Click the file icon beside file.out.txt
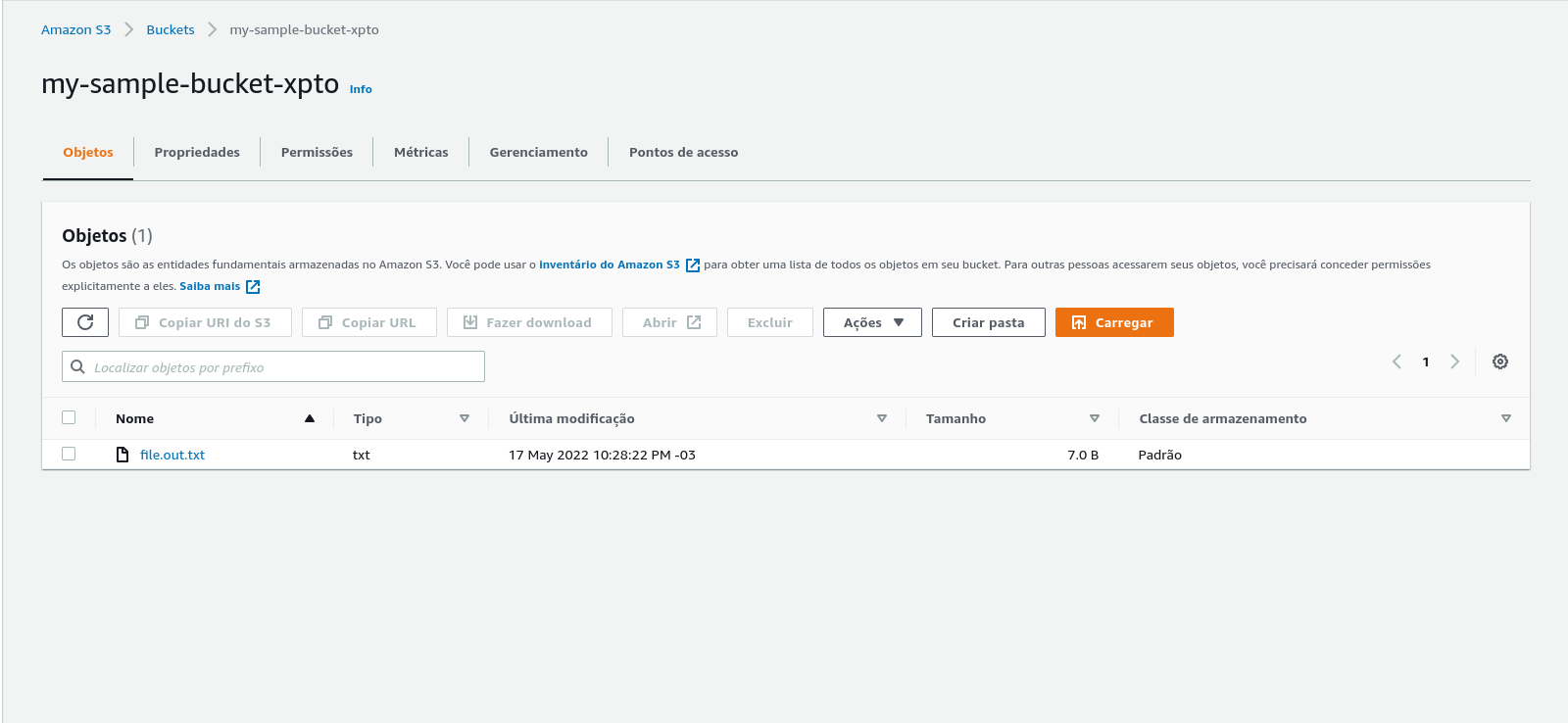This screenshot has width=1568, height=723. (x=122, y=455)
